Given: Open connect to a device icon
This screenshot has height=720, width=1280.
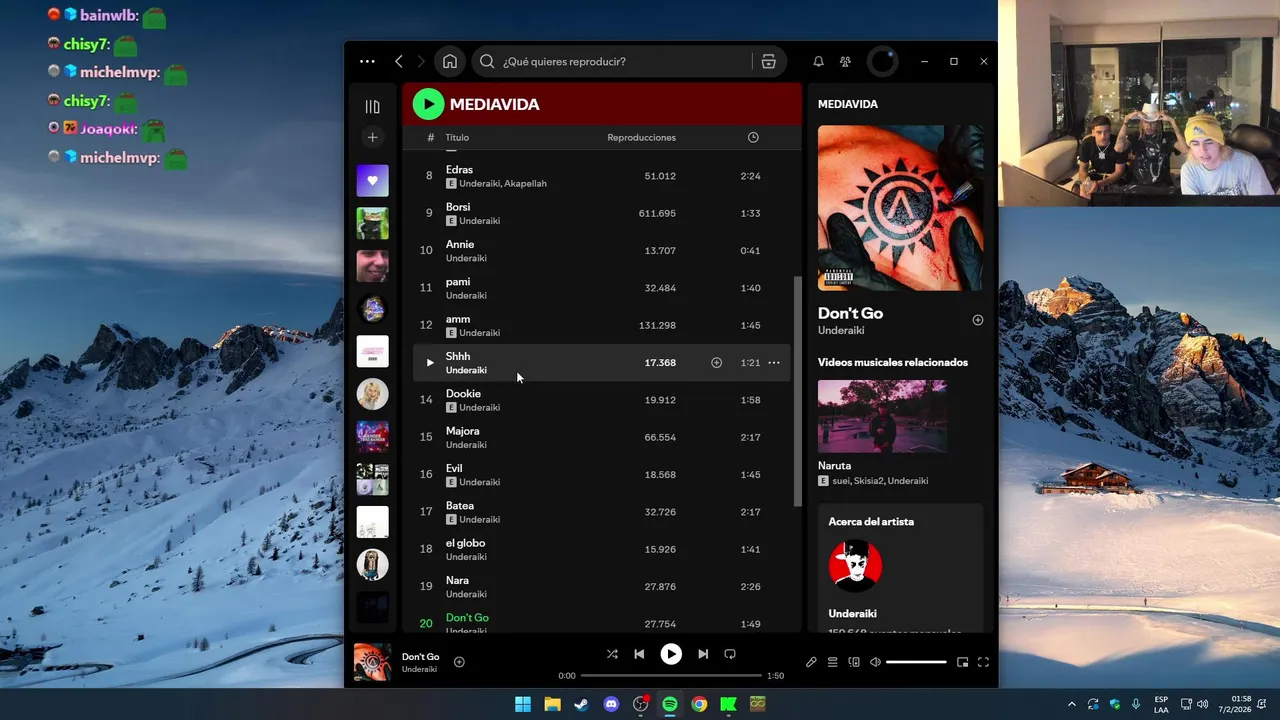Looking at the screenshot, I should pyautogui.click(x=854, y=662).
